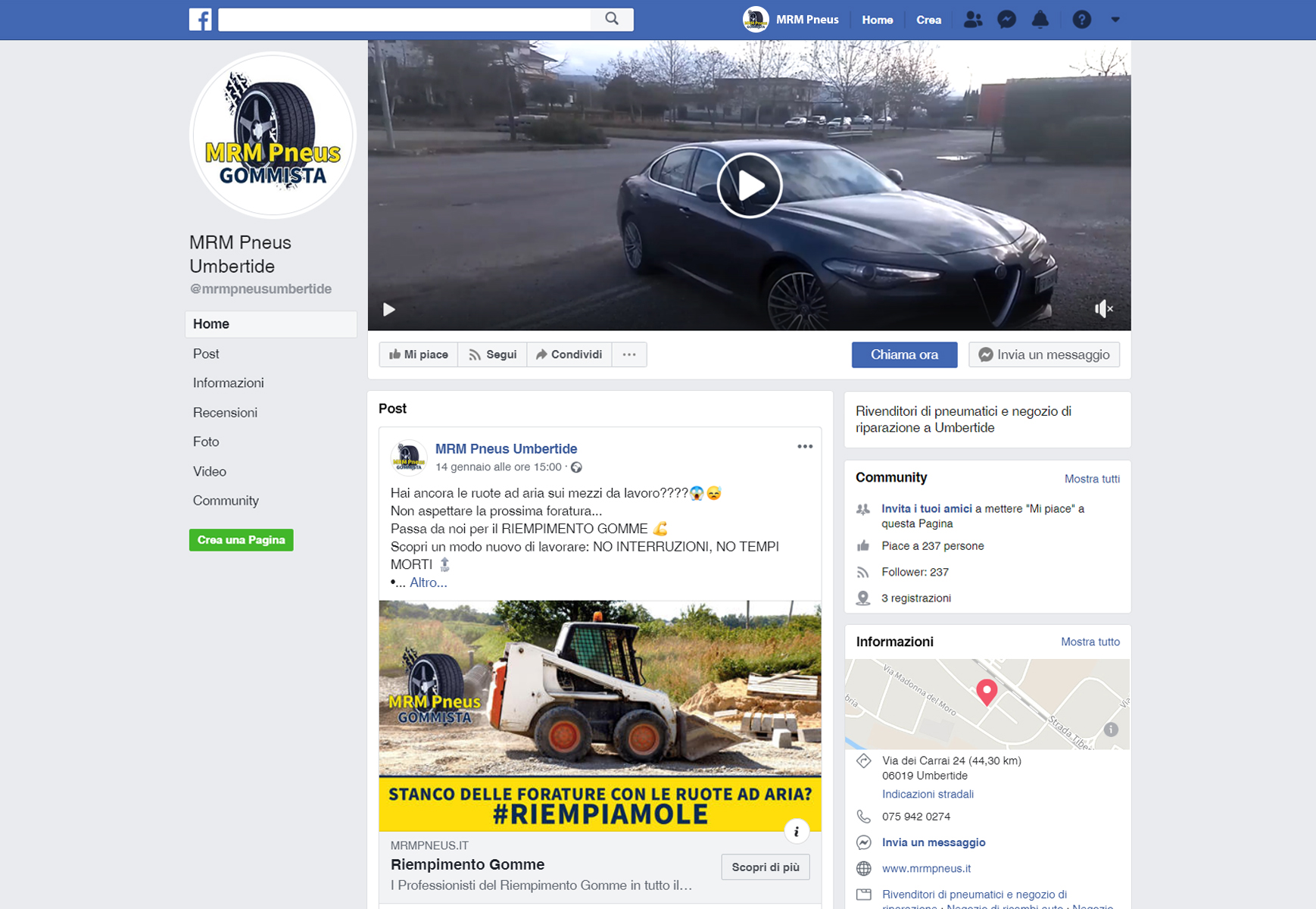
Task: Expand account dropdown arrow in top bar
Action: click(1115, 20)
